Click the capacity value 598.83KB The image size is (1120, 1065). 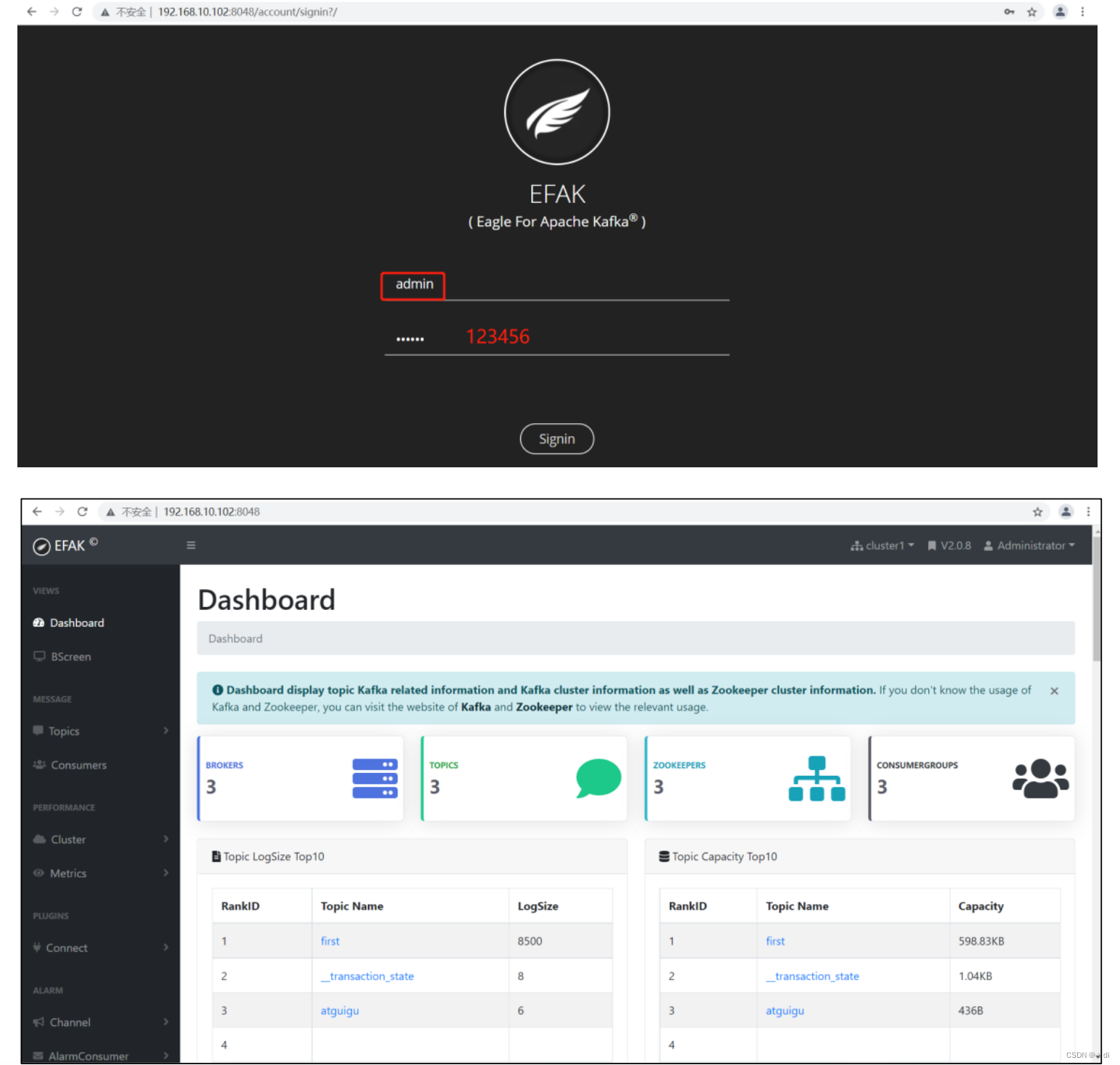[x=981, y=942]
